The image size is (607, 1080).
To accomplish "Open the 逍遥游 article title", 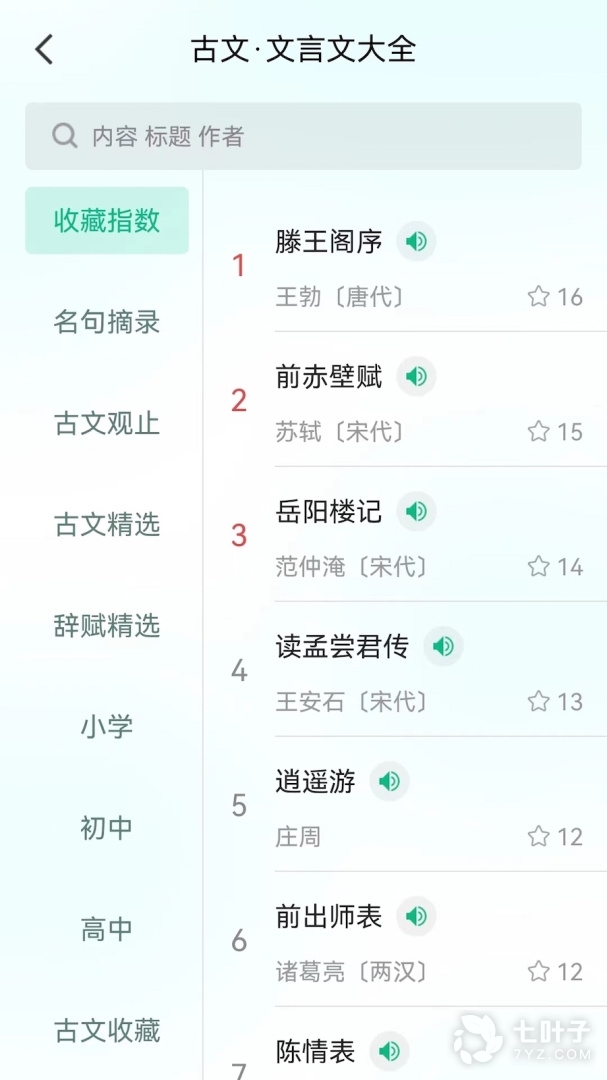I will (315, 781).
